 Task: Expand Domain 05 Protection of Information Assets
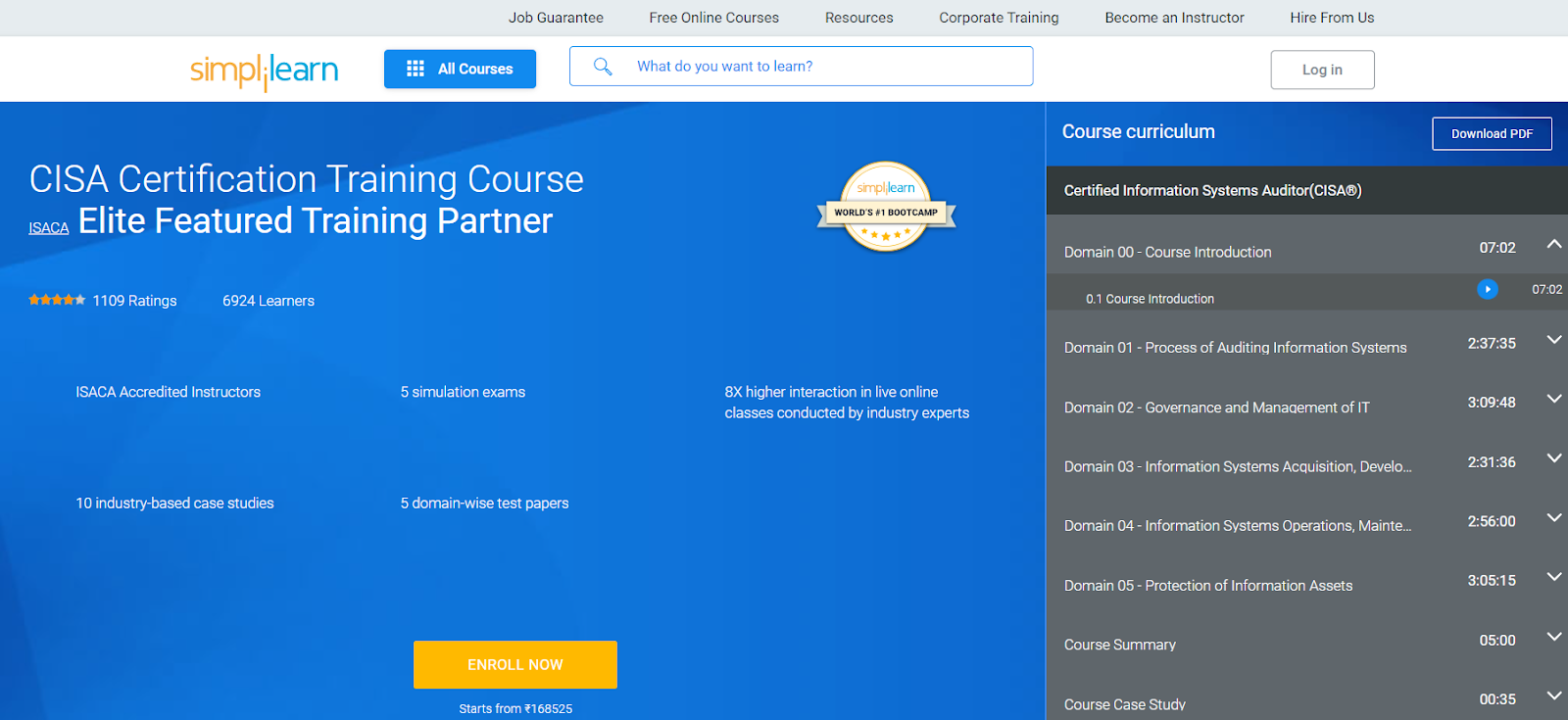(x=1554, y=577)
